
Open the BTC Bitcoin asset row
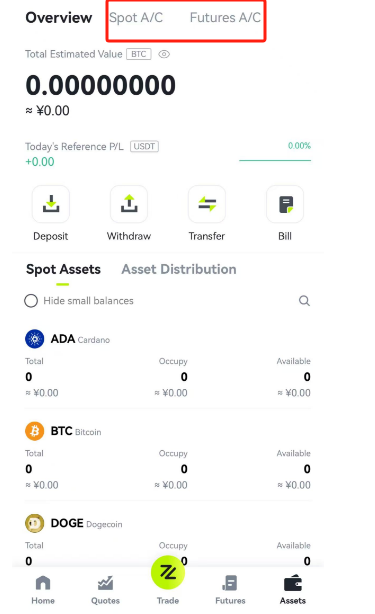point(168,456)
